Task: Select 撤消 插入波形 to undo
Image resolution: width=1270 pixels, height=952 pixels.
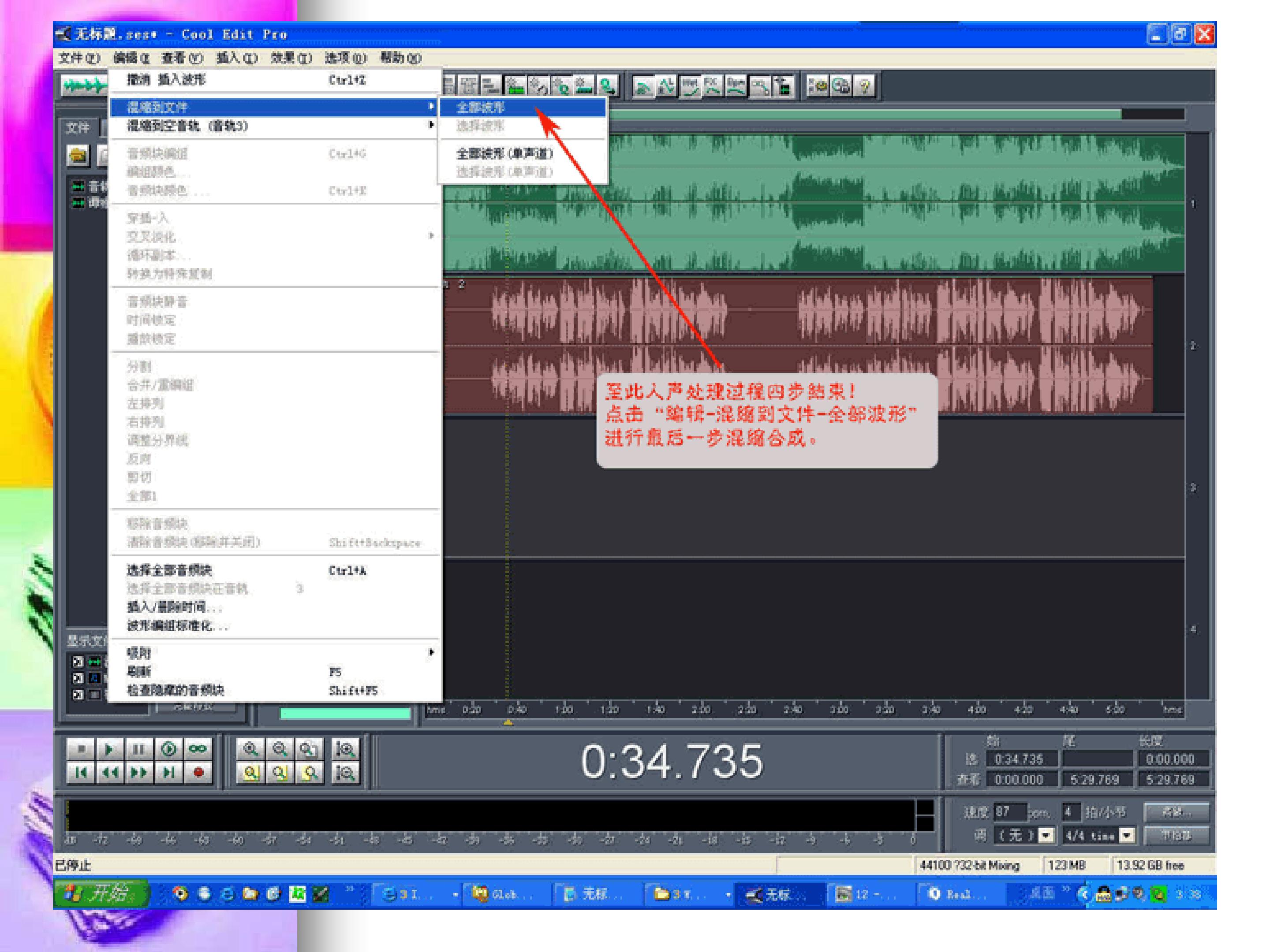Action: [x=276, y=80]
